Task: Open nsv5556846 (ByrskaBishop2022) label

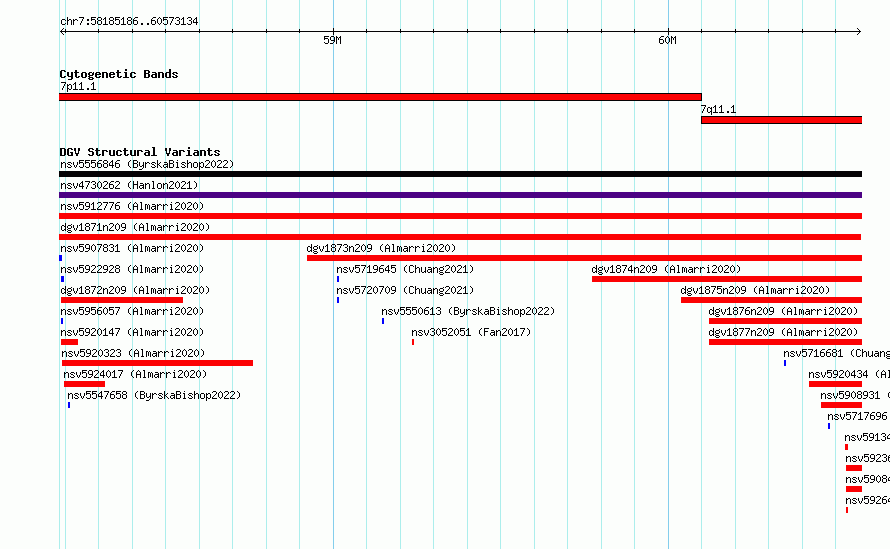Action: point(147,165)
